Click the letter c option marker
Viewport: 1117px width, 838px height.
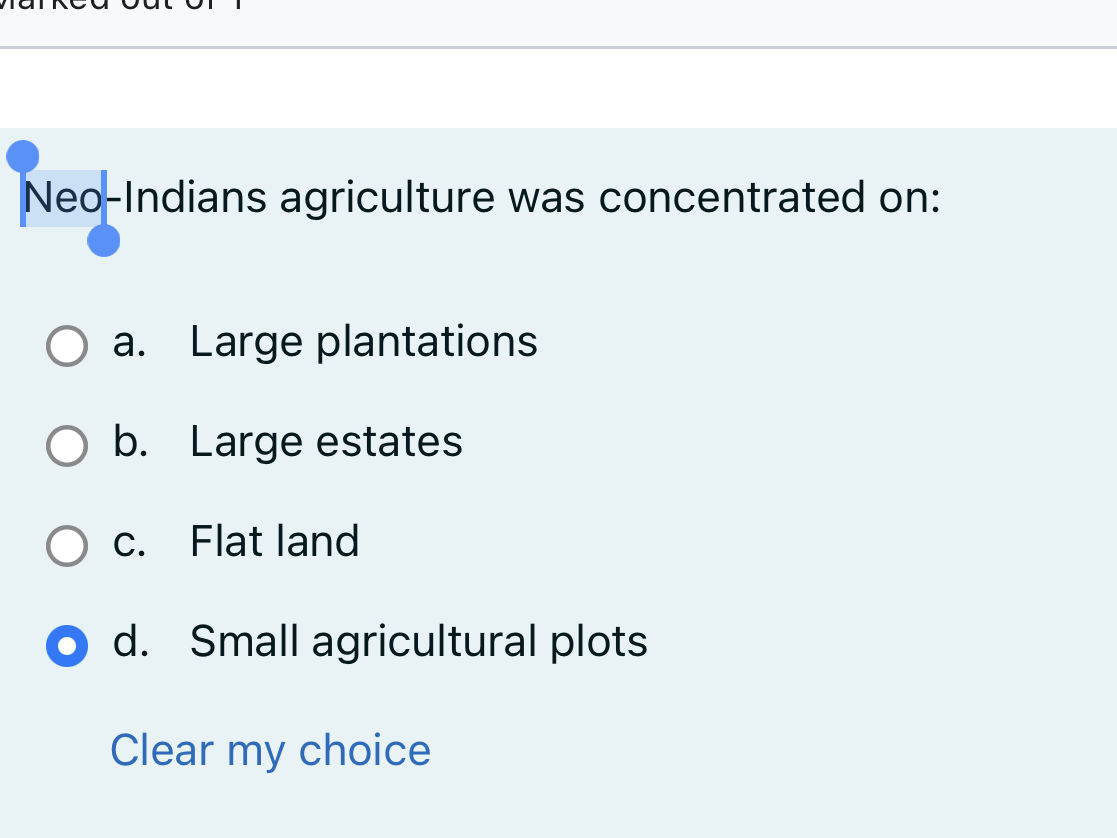(128, 541)
